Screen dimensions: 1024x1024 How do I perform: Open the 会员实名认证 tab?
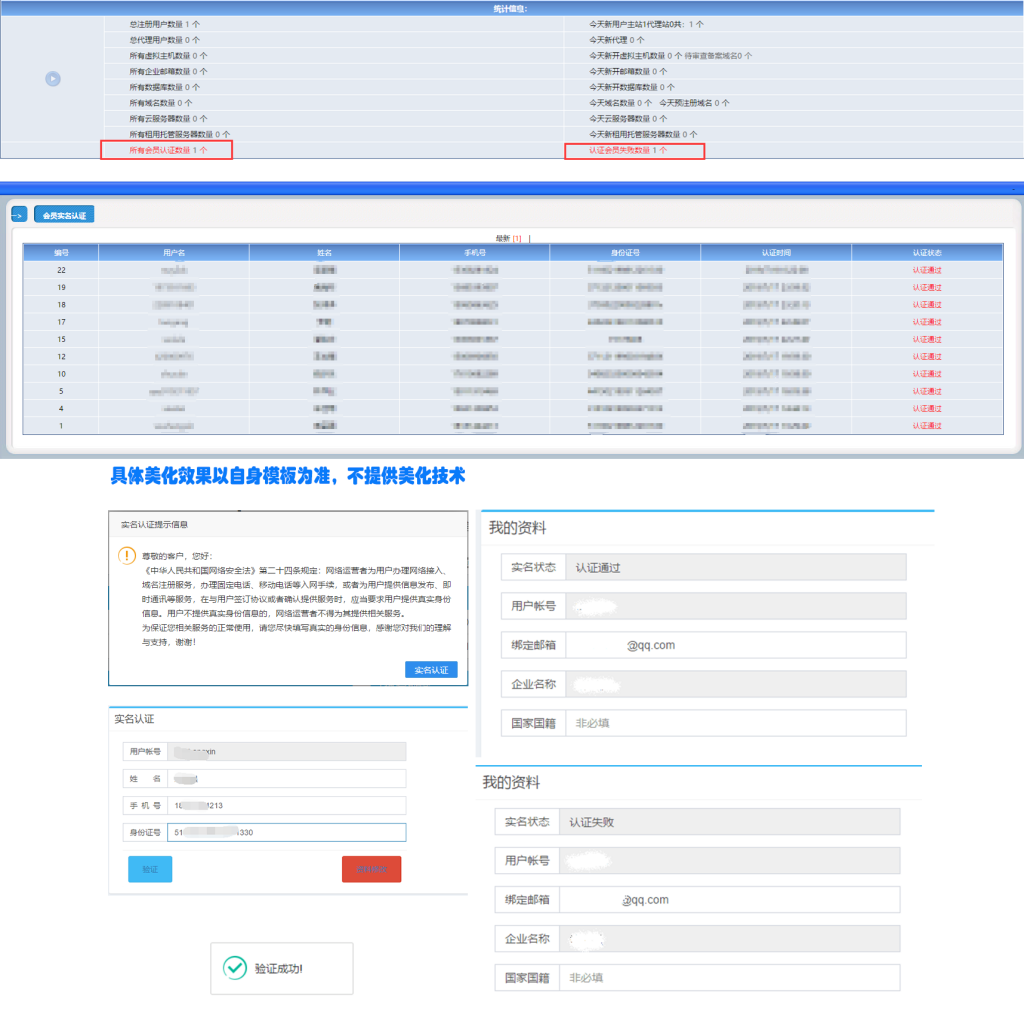click(x=64, y=215)
